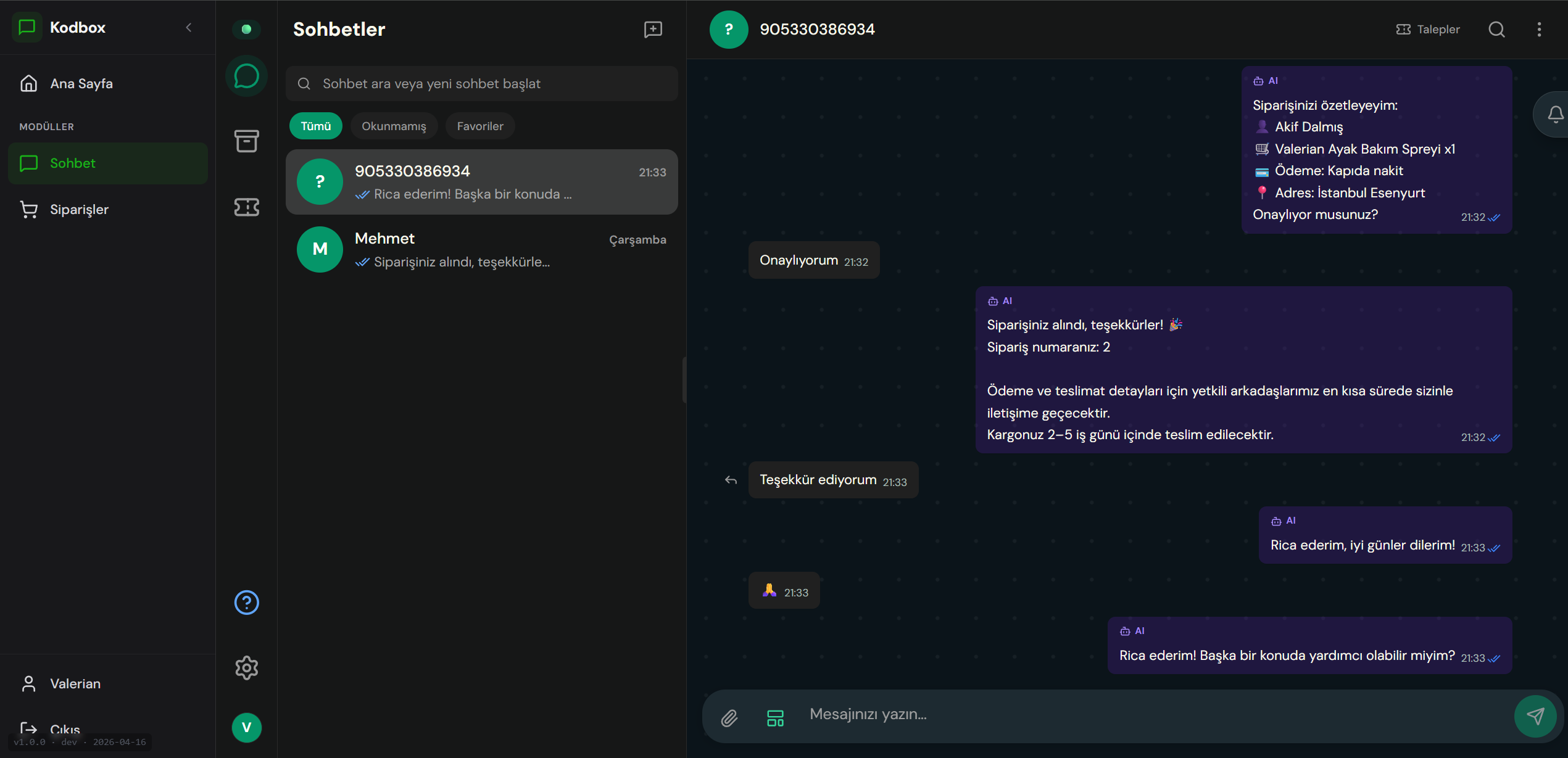The height and width of the screenshot is (758, 1568).
Task: Click the magnifier icon in chat search
Action: click(304, 83)
